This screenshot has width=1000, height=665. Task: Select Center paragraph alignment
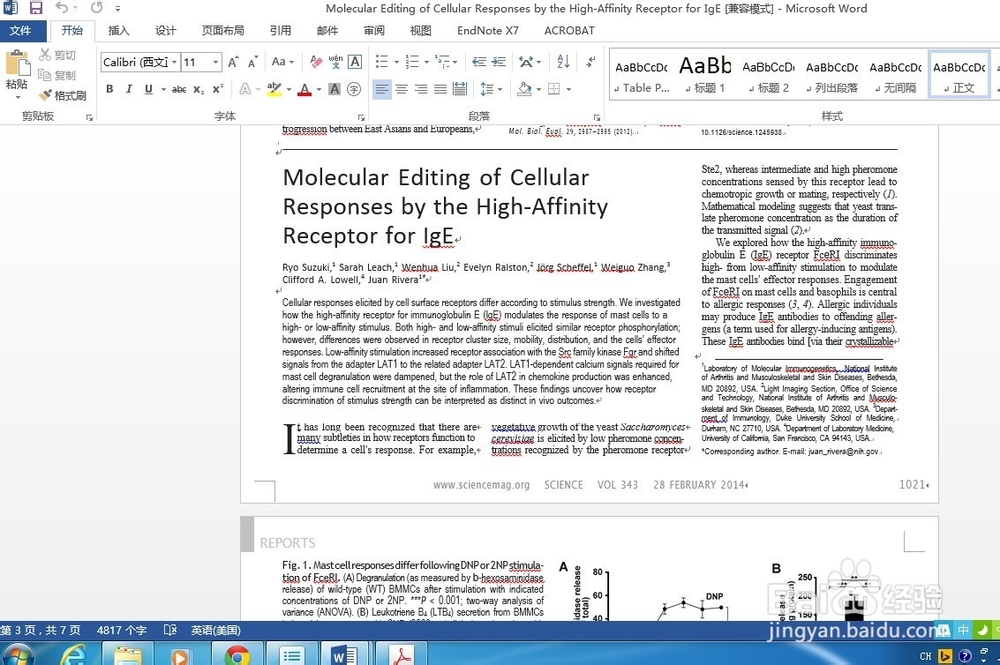pos(401,89)
